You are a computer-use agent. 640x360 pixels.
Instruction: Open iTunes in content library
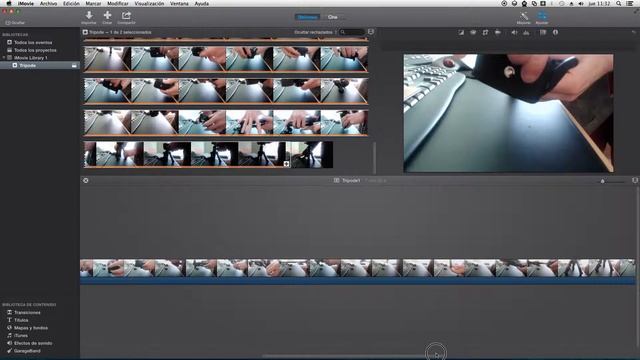click(20, 336)
